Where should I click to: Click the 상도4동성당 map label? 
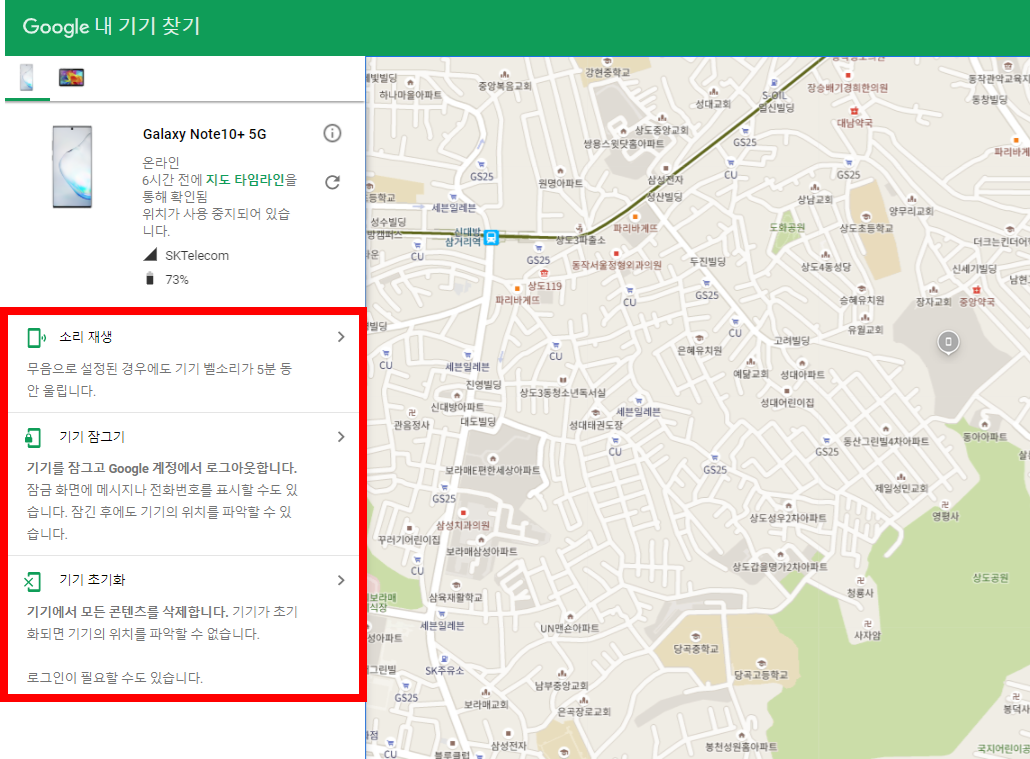(x=826, y=267)
